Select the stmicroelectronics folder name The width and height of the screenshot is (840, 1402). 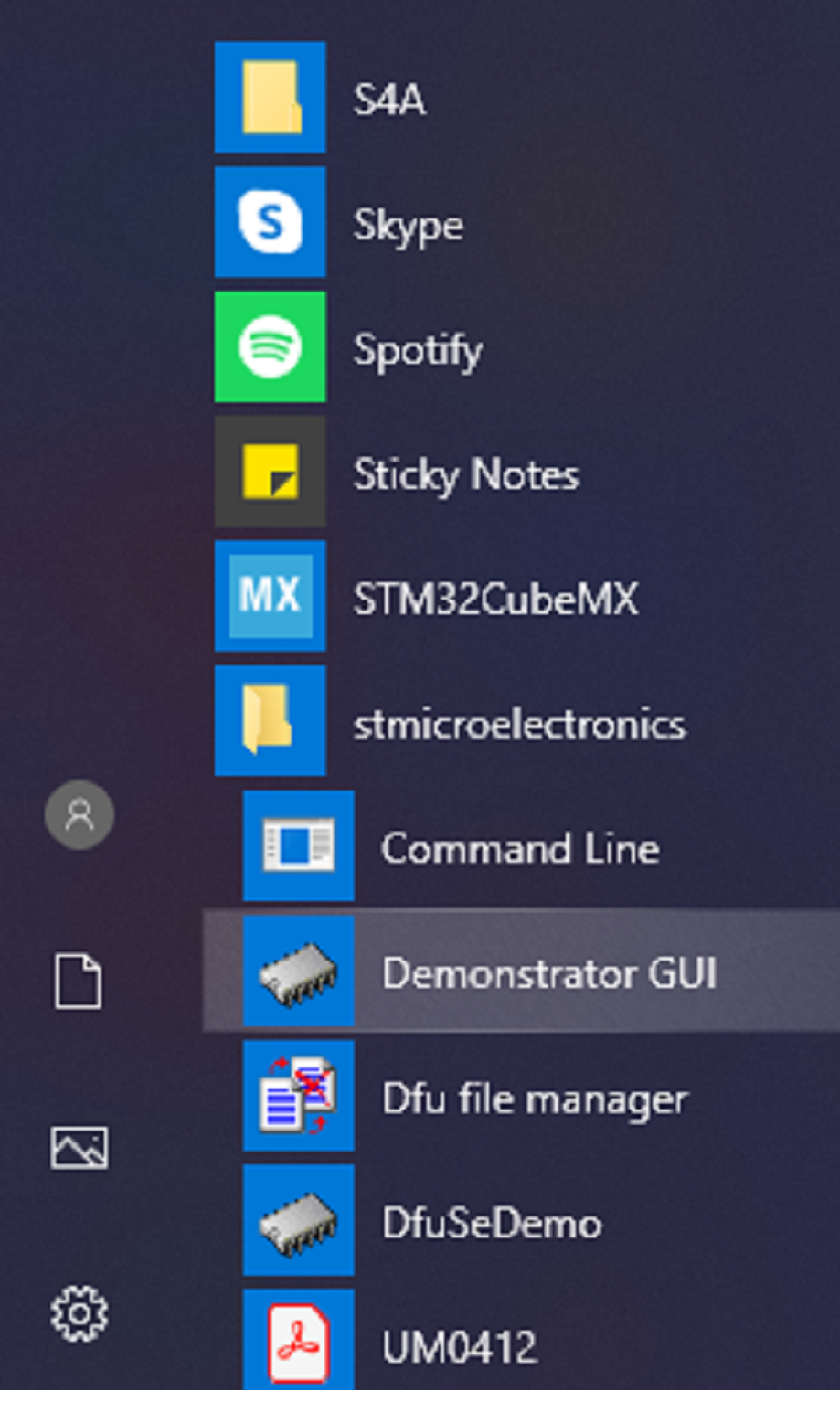pyautogui.click(x=519, y=725)
